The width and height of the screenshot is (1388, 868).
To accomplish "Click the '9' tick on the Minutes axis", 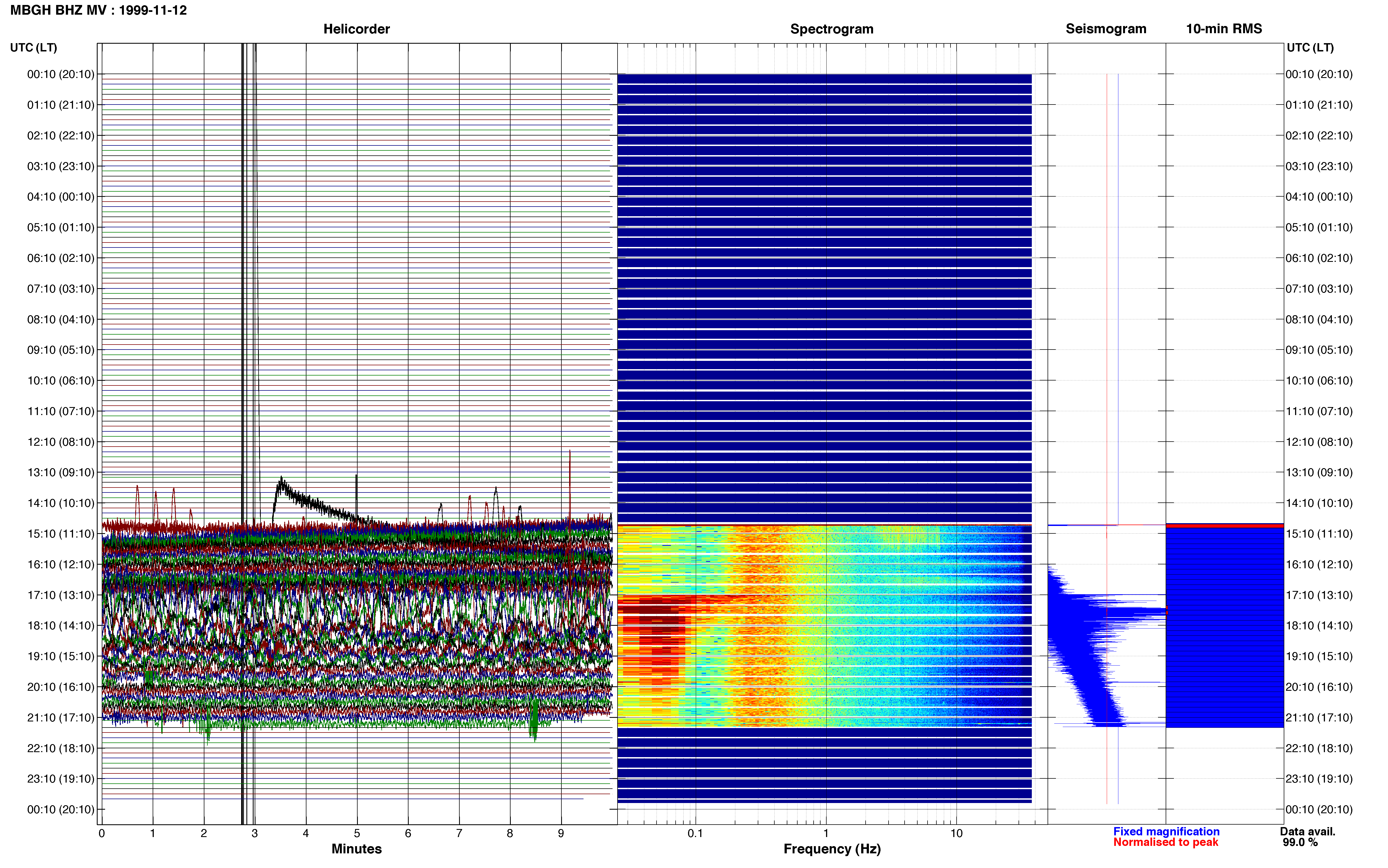I will coord(561,833).
